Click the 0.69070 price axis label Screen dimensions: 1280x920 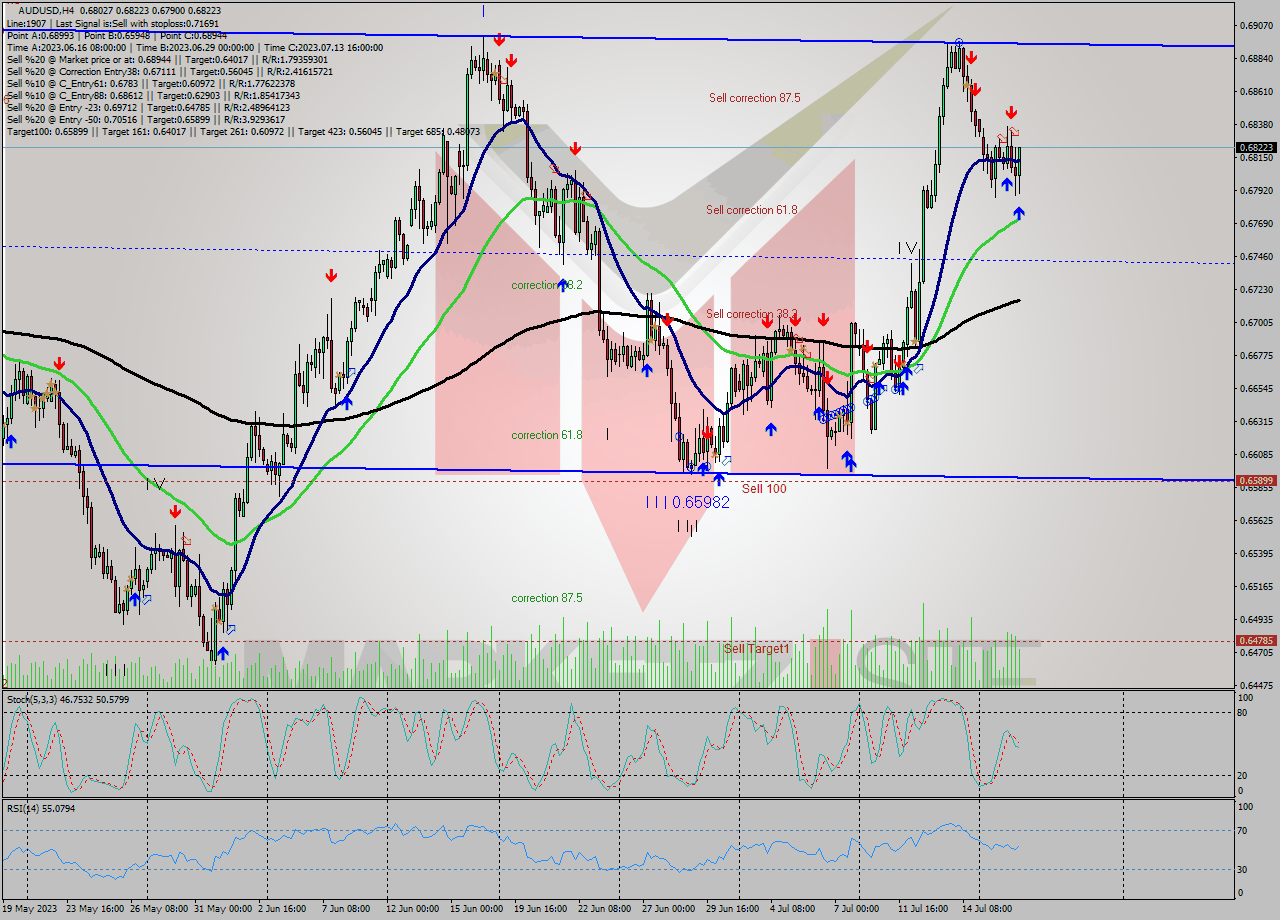coord(1256,25)
